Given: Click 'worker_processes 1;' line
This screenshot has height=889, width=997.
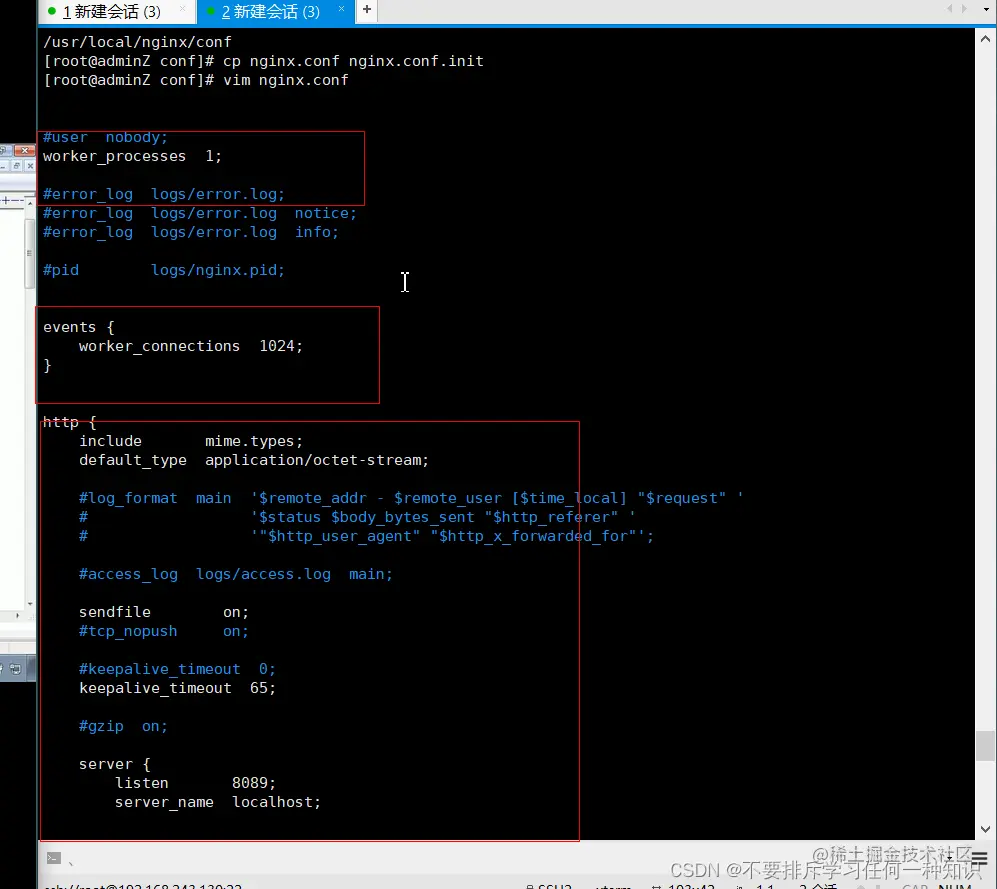Looking at the screenshot, I should (x=132, y=156).
